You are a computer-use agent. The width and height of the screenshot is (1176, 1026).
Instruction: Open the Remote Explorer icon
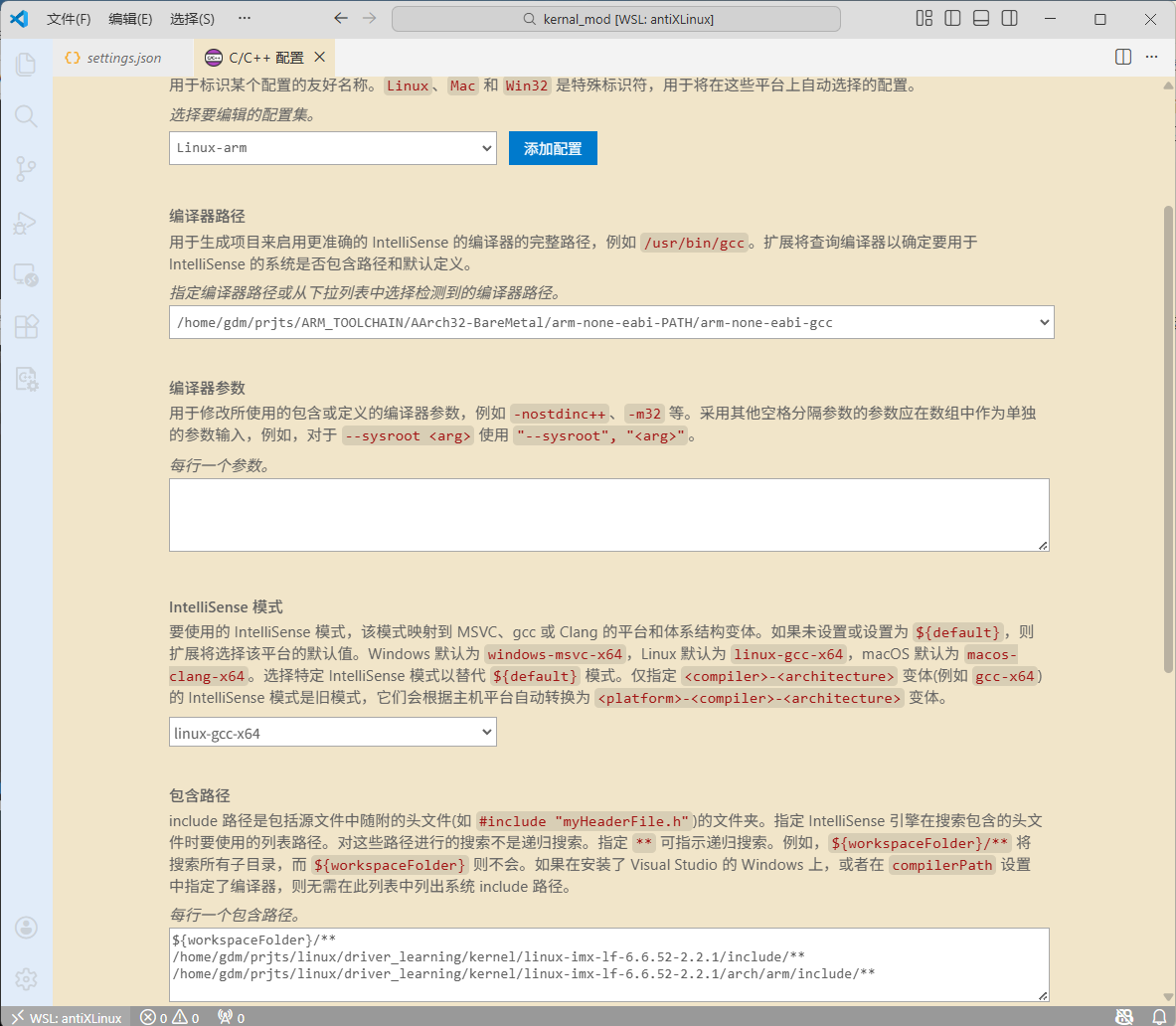[26, 275]
